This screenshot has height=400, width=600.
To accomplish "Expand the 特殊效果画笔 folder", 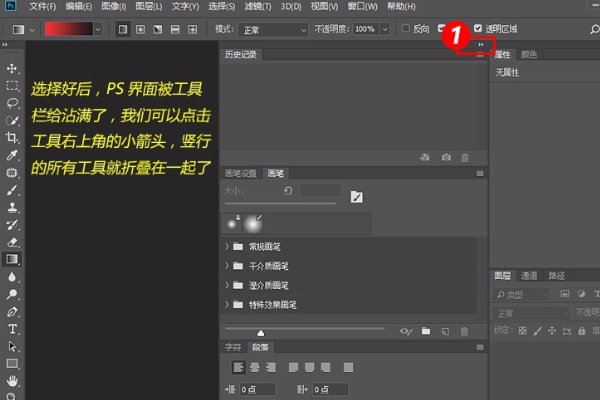I will coord(227,304).
